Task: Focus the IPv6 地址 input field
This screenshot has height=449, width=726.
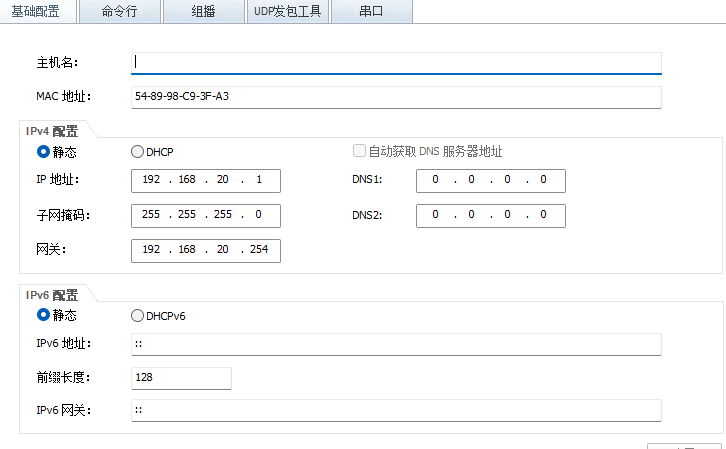Action: point(396,344)
